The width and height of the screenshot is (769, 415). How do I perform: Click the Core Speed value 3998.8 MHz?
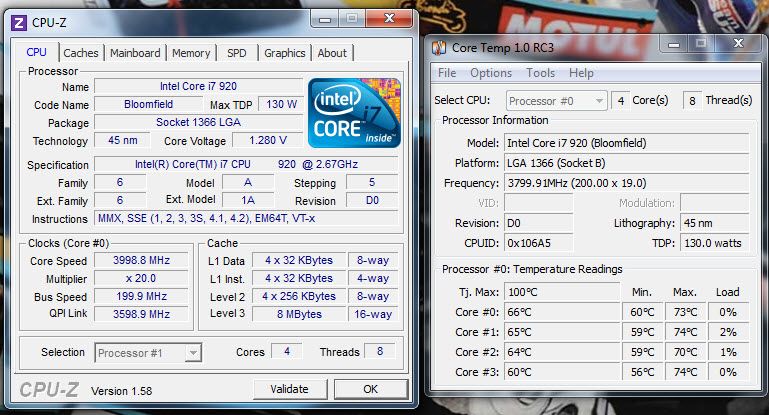(141, 260)
